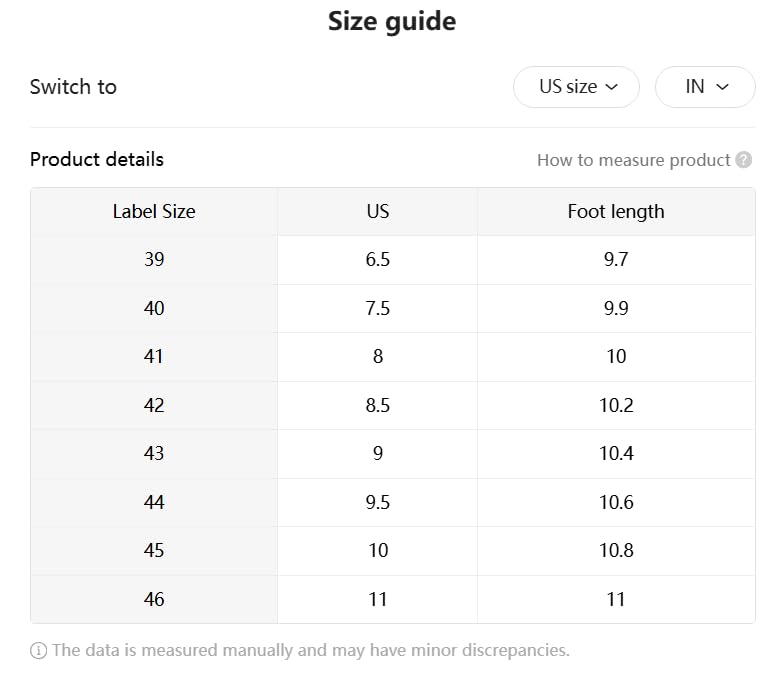Image resolution: width=779 pixels, height=692 pixels.
Task: Click the Foot length column header
Action: (x=615, y=212)
